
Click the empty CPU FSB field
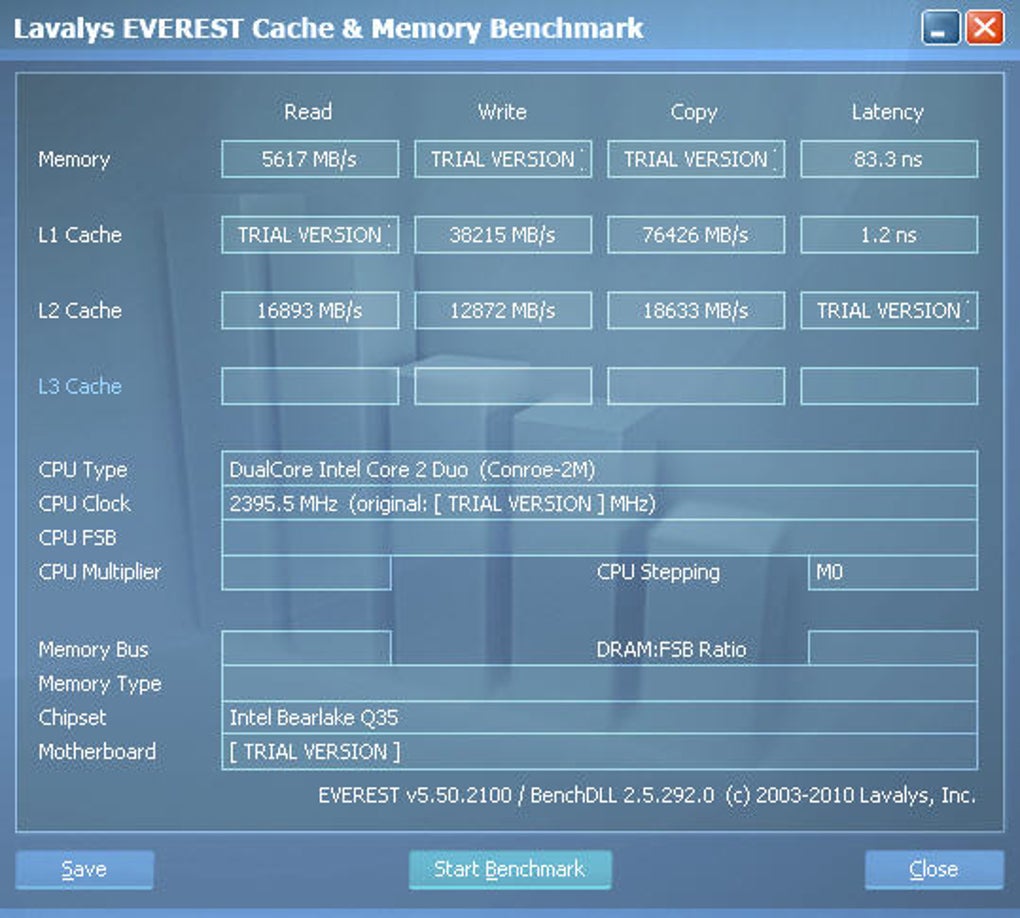tap(599, 537)
